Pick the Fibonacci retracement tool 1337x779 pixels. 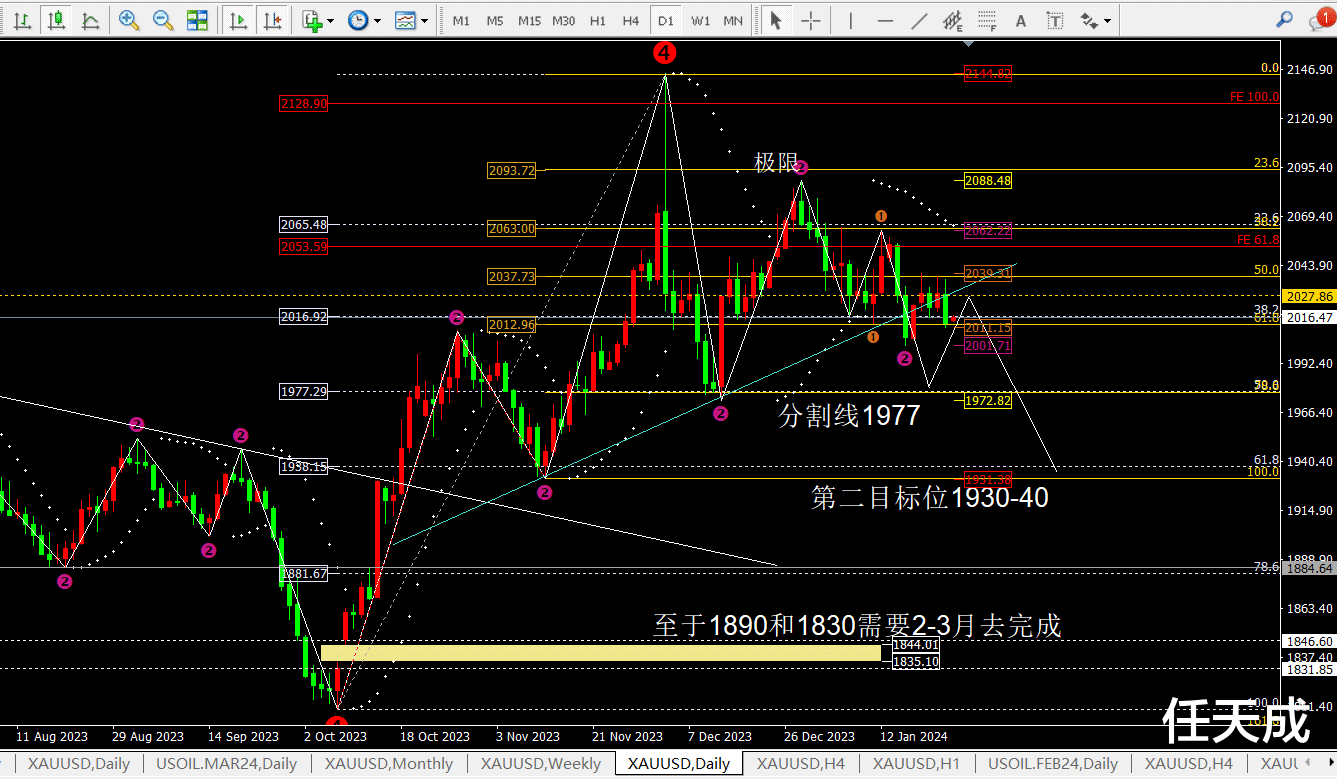pyautogui.click(x=987, y=20)
